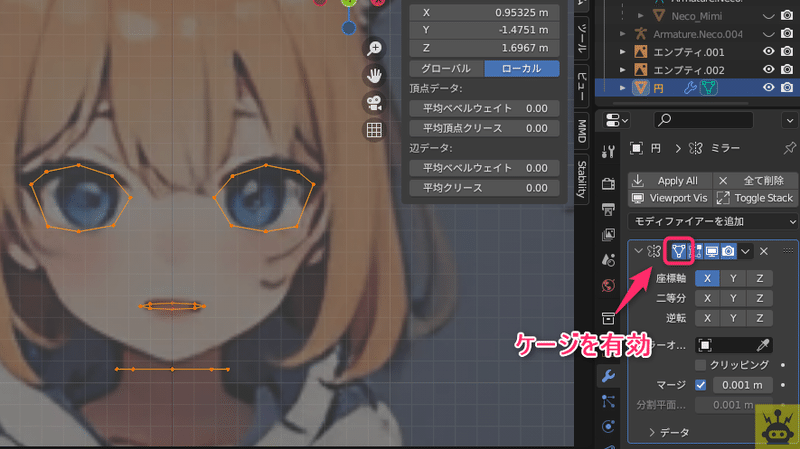Expand the 円 object tree row
This screenshot has height=449, width=800.
(622, 88)
